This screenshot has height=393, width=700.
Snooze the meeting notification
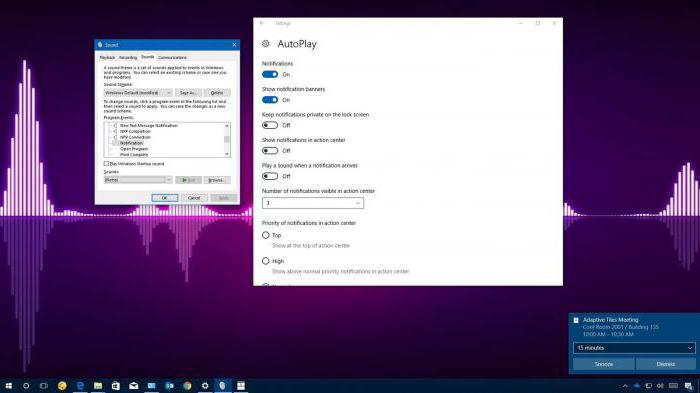[x=604, y=364]
